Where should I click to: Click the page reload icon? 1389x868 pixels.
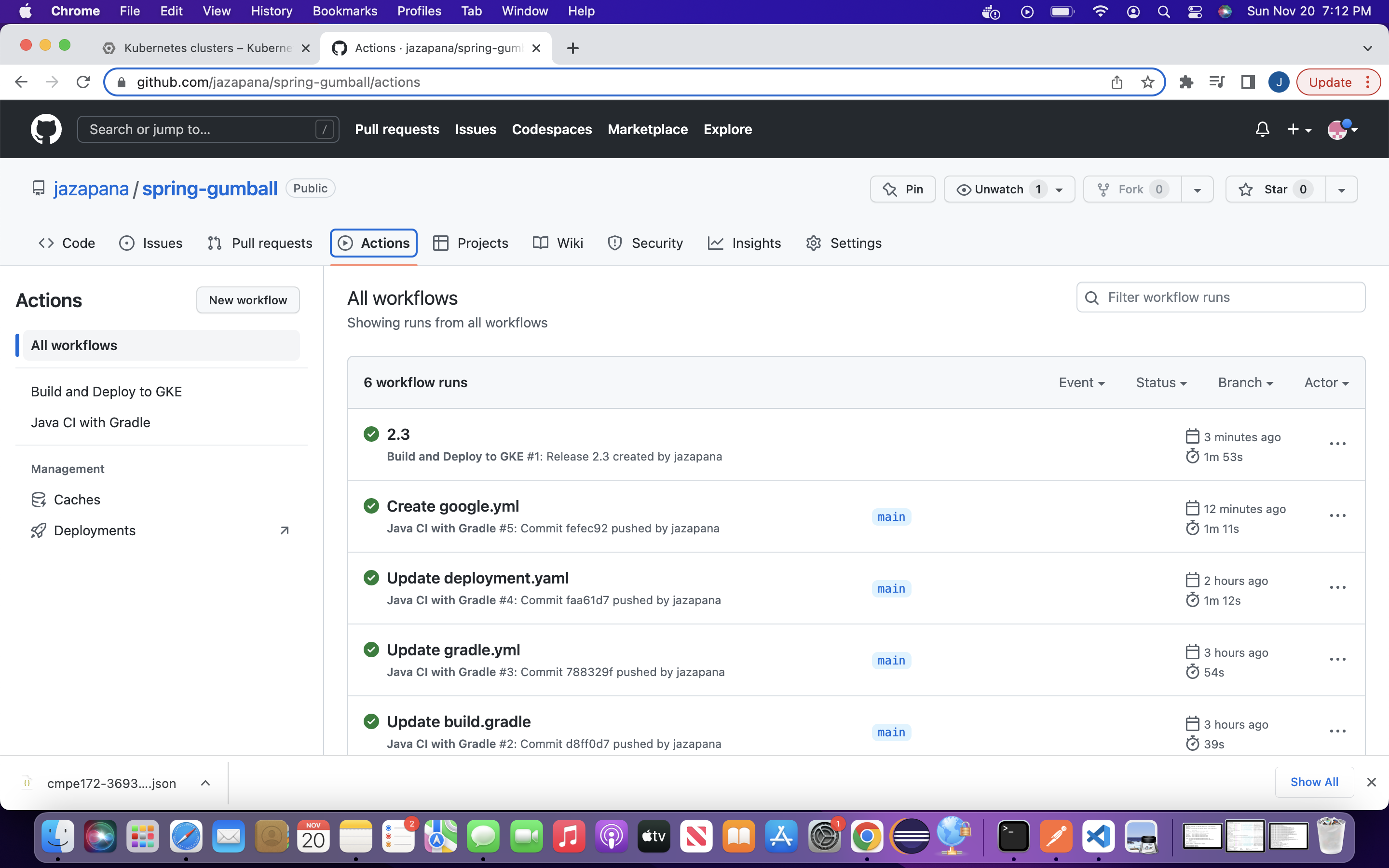click(x=83, y=82)
